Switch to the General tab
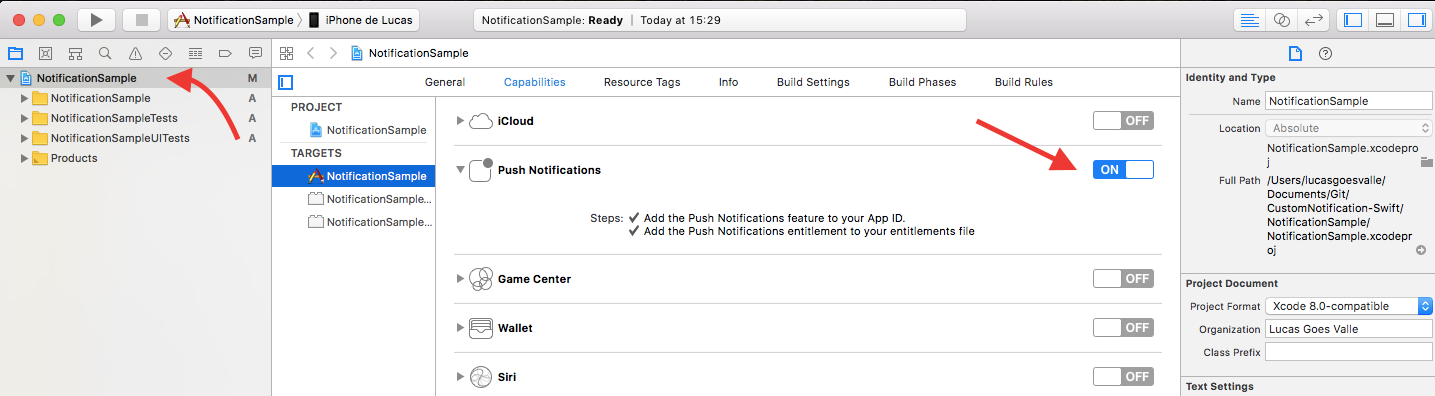 445,82
